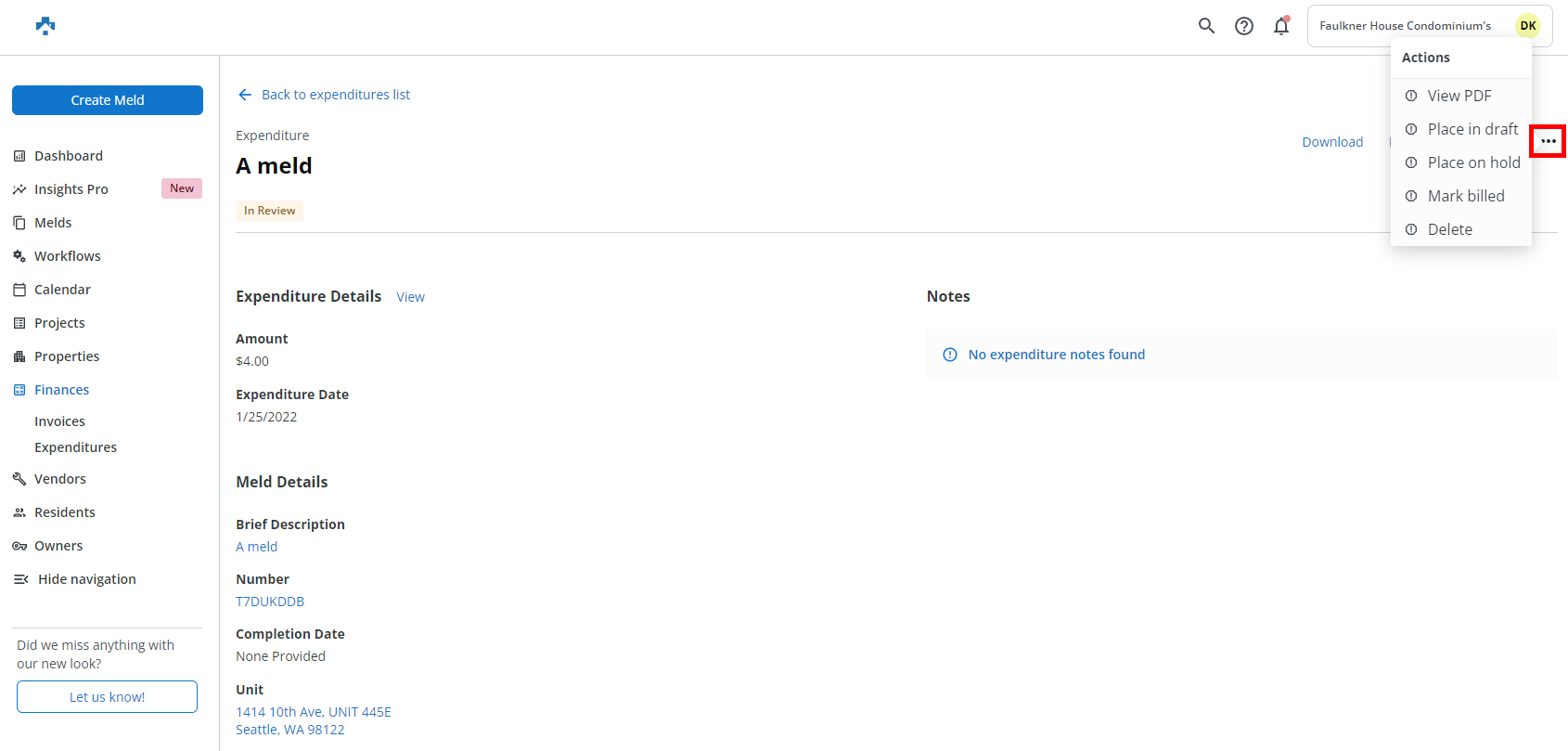Choose Place on hold in Actions menu
This screenshot has width=1568, height=751.
coord(1473,162)
